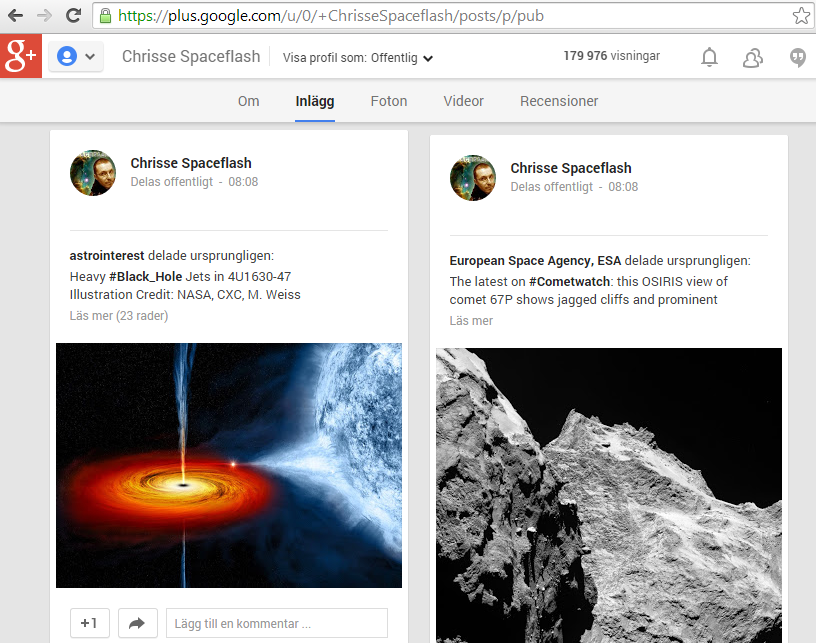The width and height of the screenshot is (816, 643).
Task: Switch to the Om tab
Action: click(248, 101)
